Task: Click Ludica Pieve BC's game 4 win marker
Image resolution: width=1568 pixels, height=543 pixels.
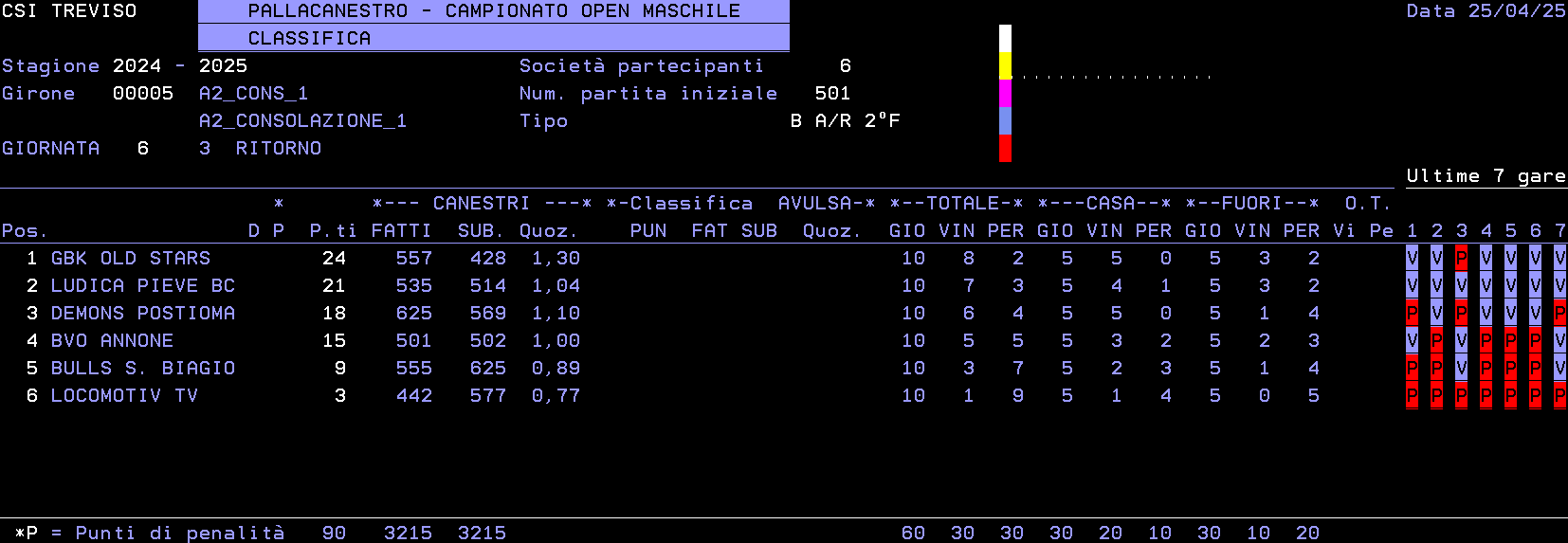Action: tap(1486, 286)
